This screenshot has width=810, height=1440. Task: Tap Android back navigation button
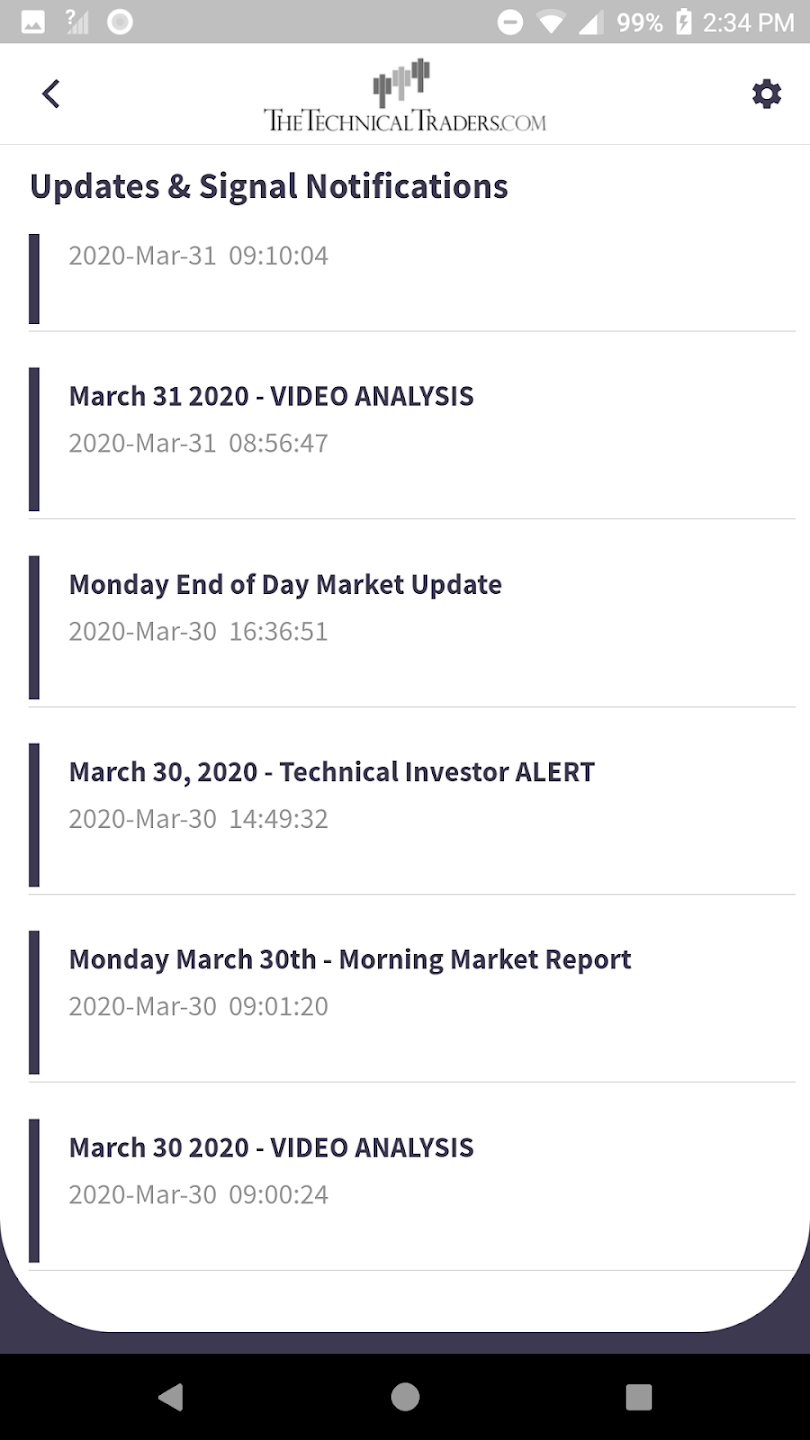(171, 1397)
